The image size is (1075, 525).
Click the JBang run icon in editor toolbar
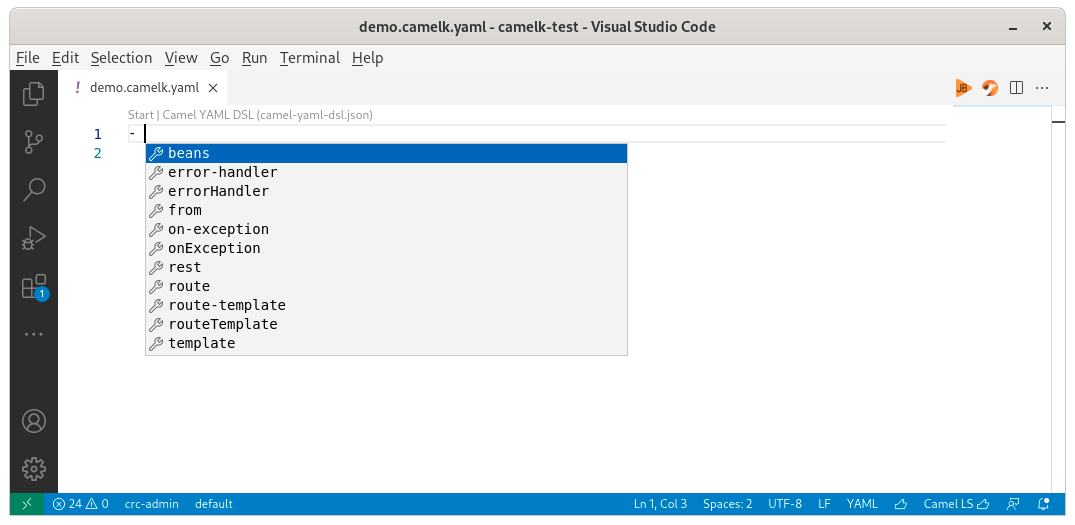962,88
